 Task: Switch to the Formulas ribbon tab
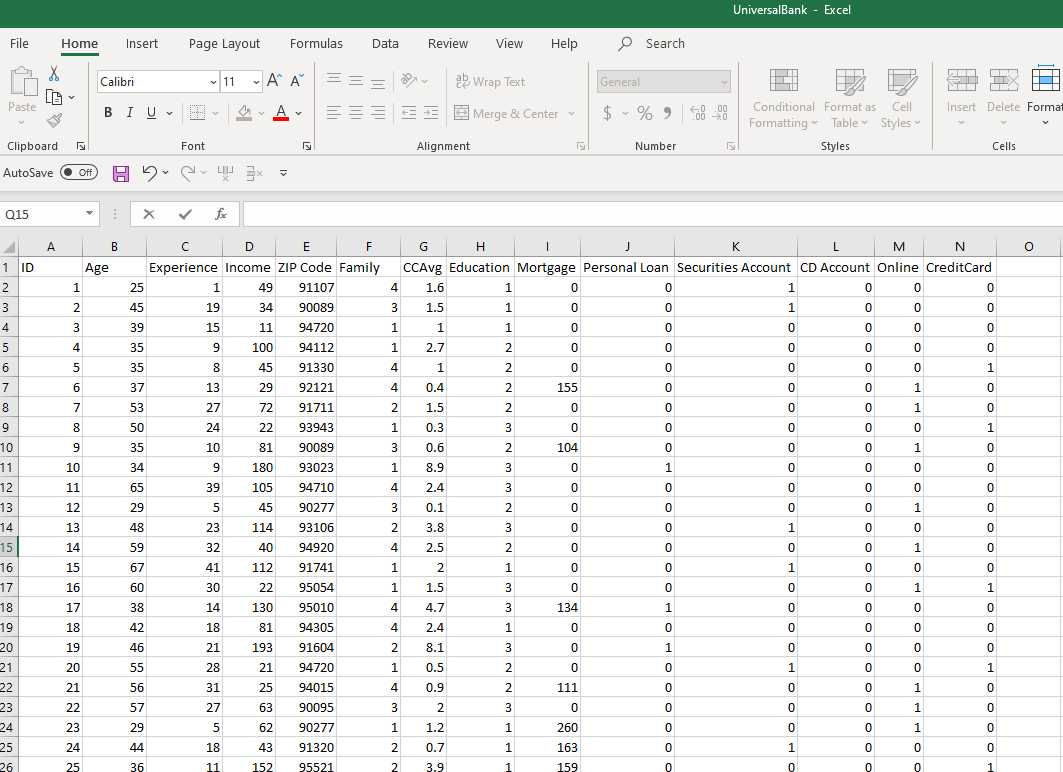pyautogui.click(x=316, y=43)
